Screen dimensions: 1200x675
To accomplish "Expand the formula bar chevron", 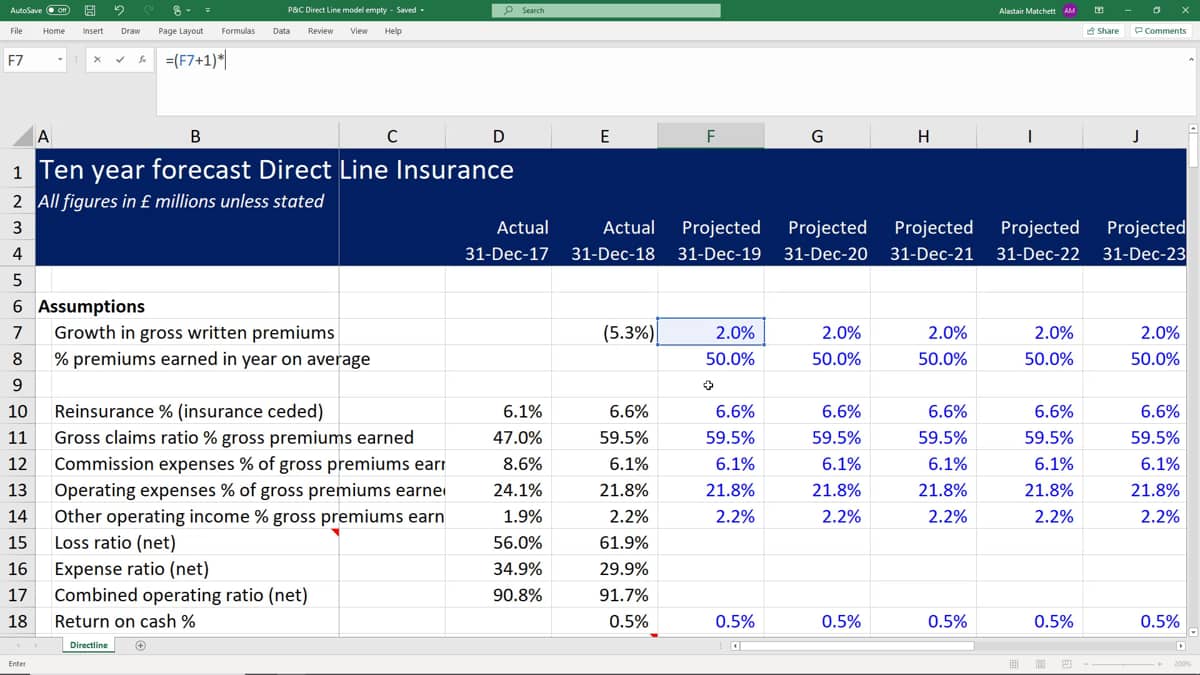I will 1191,60.
